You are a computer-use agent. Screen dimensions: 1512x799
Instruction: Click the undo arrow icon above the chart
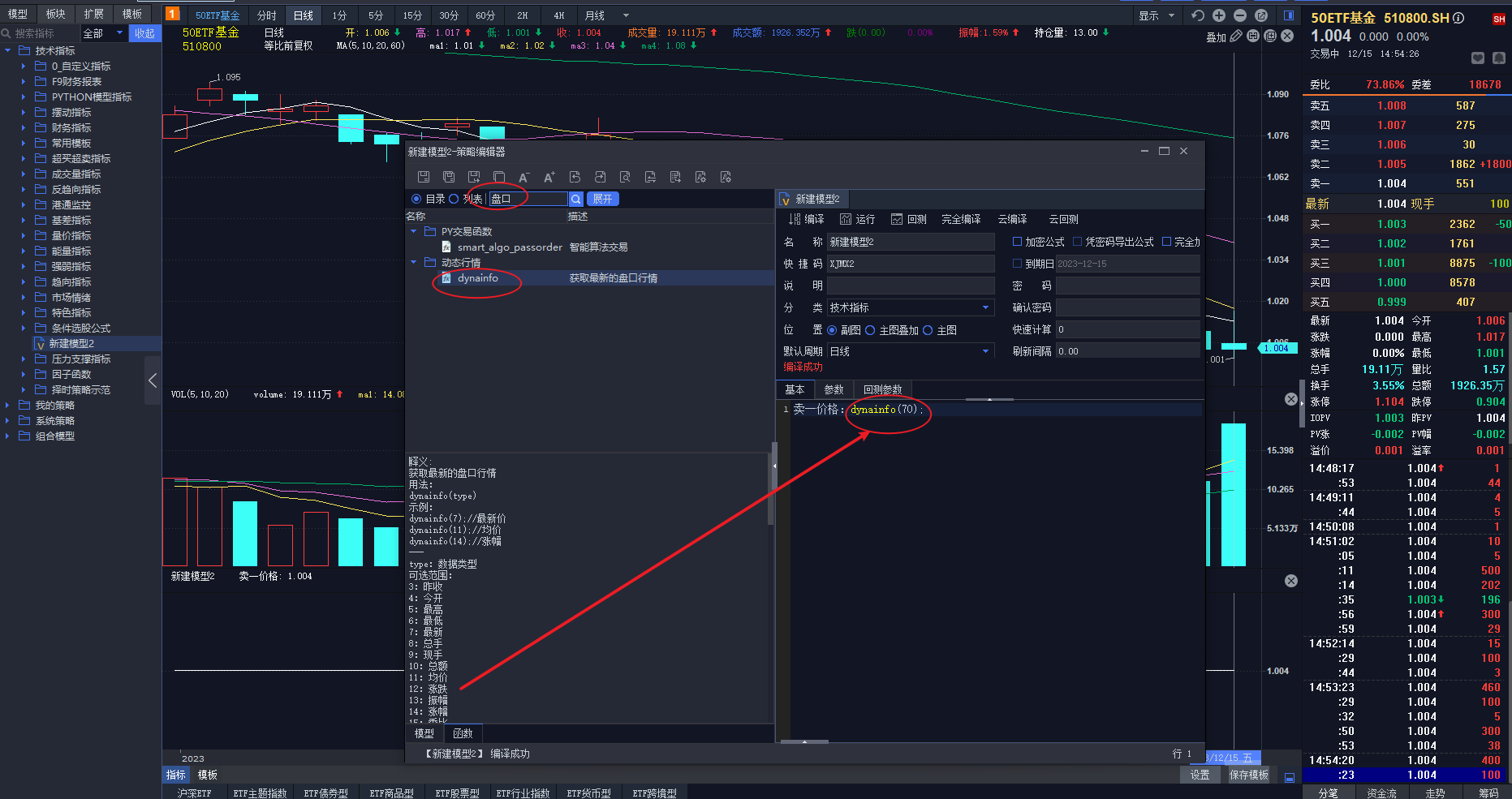1198,15
